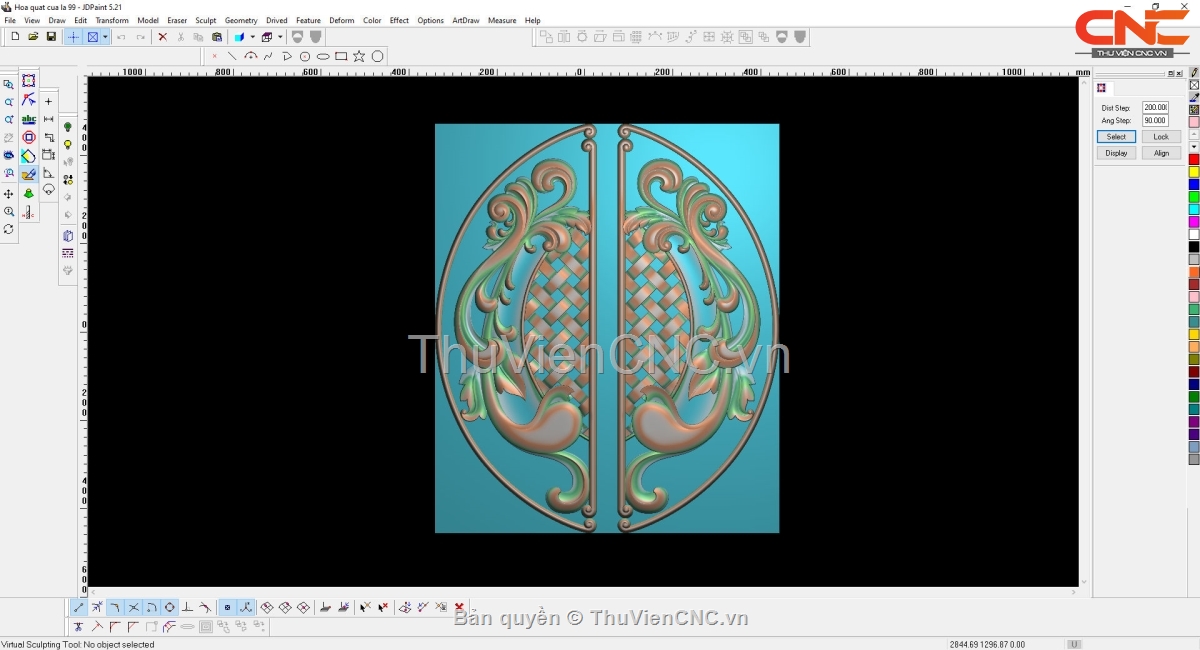Save the file with the floppy disk icon
Image resolution: width=1200 pixels, height=650 pixels.
pos(51,37)
